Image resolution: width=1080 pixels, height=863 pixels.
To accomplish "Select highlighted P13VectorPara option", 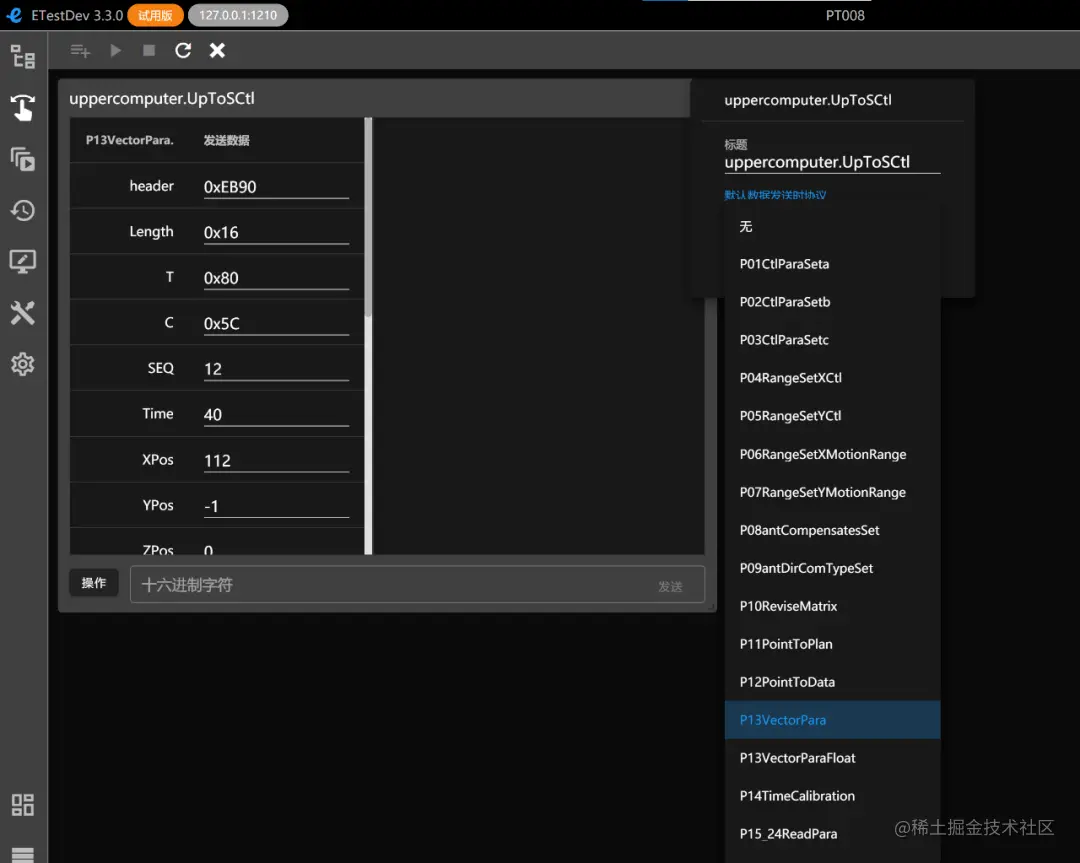I will (x=832, y=720).
